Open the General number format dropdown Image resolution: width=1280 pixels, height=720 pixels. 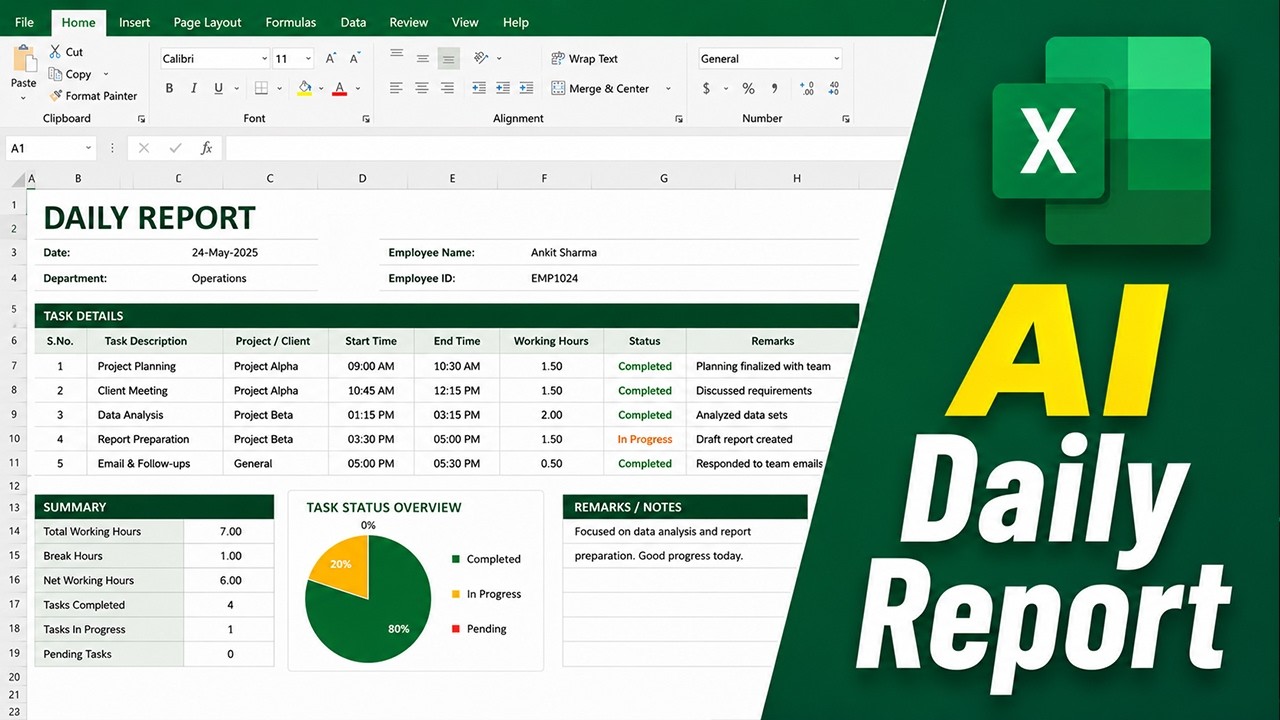pyautogui.click(x=836, y=59)
